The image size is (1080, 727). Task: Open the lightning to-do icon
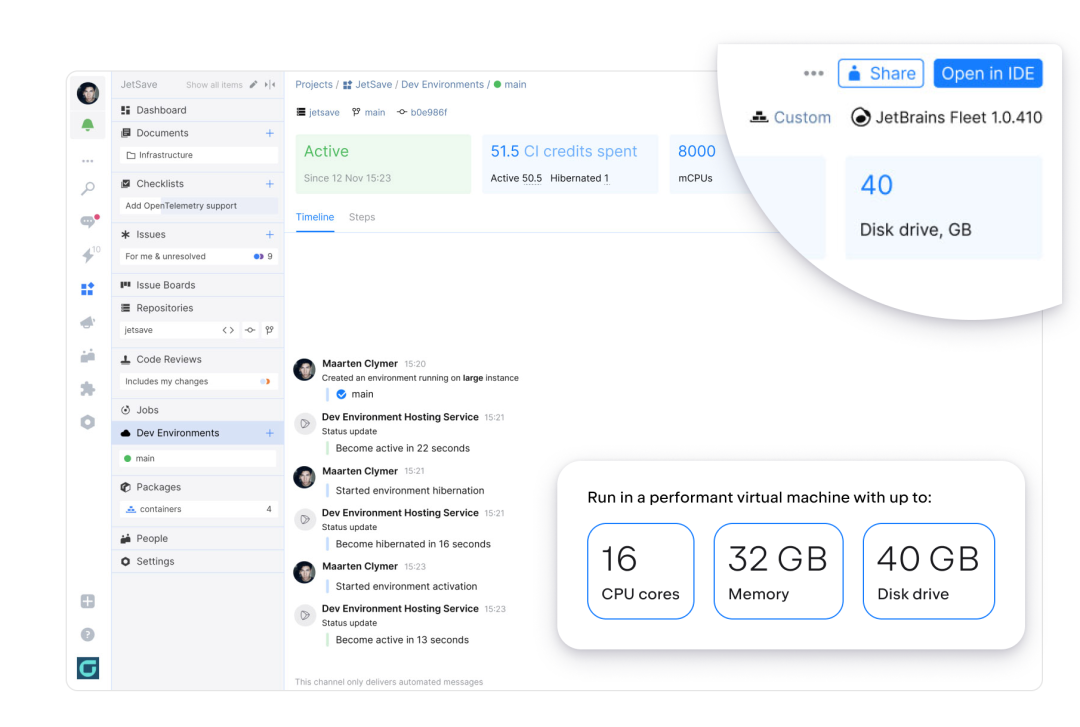pos(89,254)
